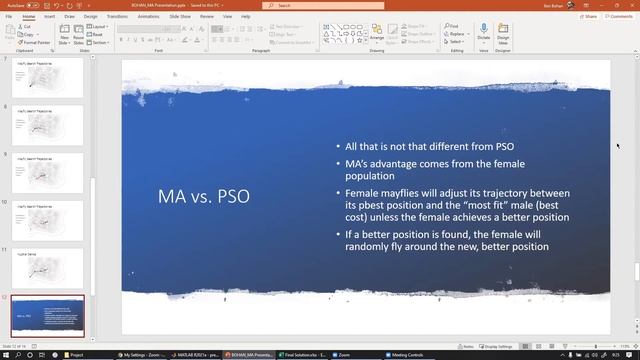Collapse the ribbon
The image size is (640, 360).
635,51
